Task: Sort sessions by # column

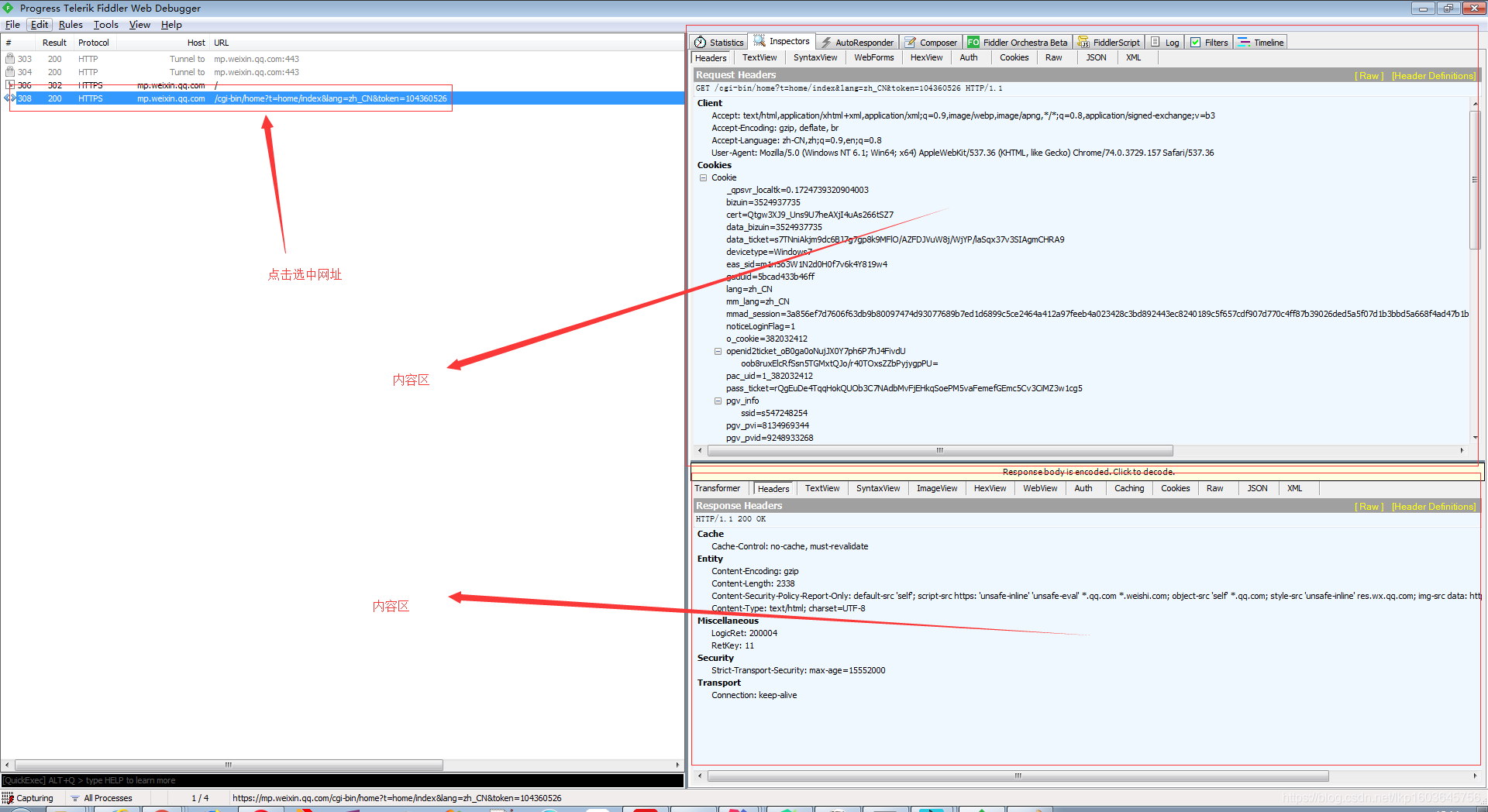Action: 9,43
